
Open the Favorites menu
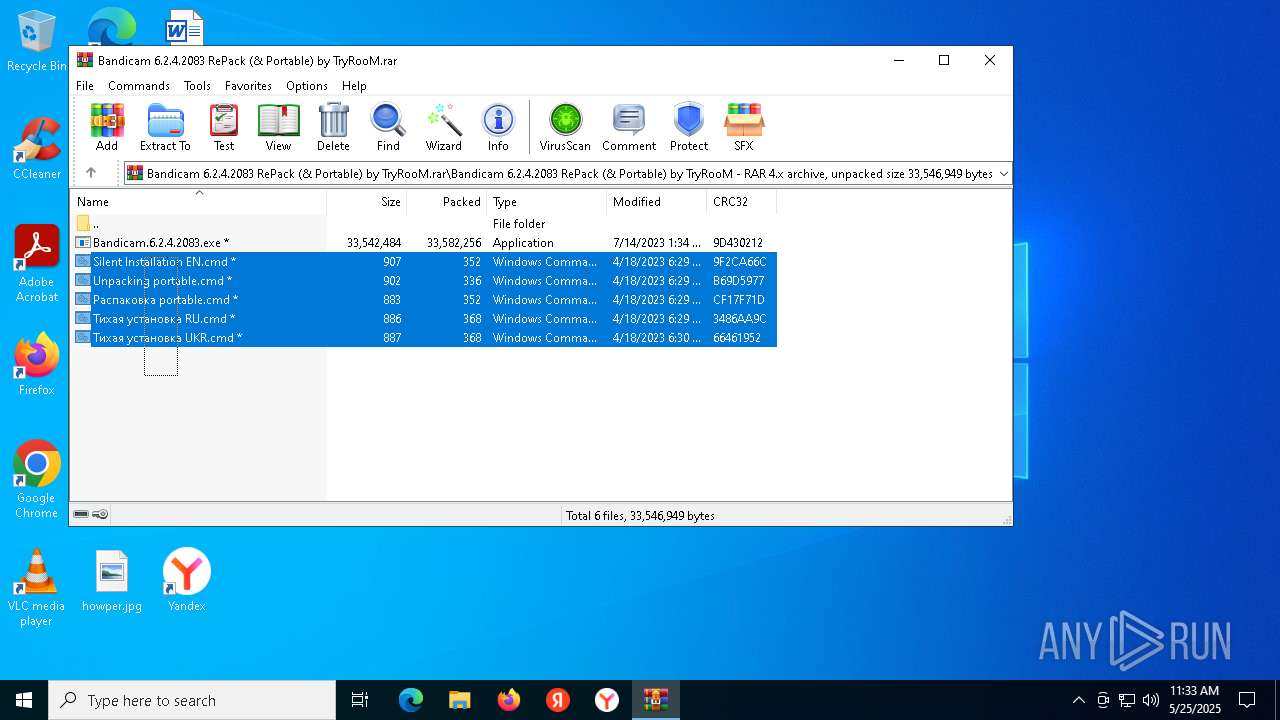tap(248, 86)
